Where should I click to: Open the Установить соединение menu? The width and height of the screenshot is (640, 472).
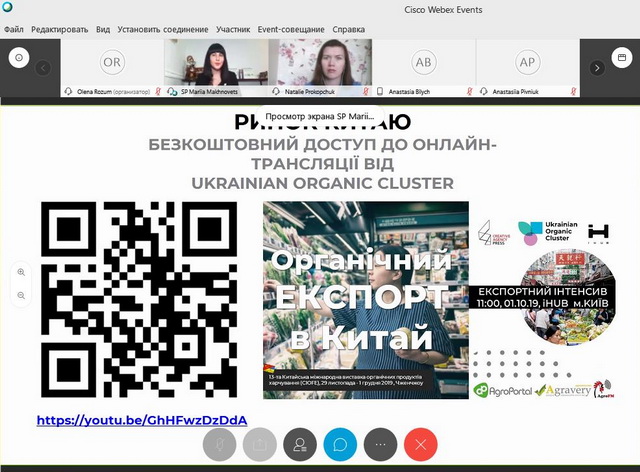163,29
